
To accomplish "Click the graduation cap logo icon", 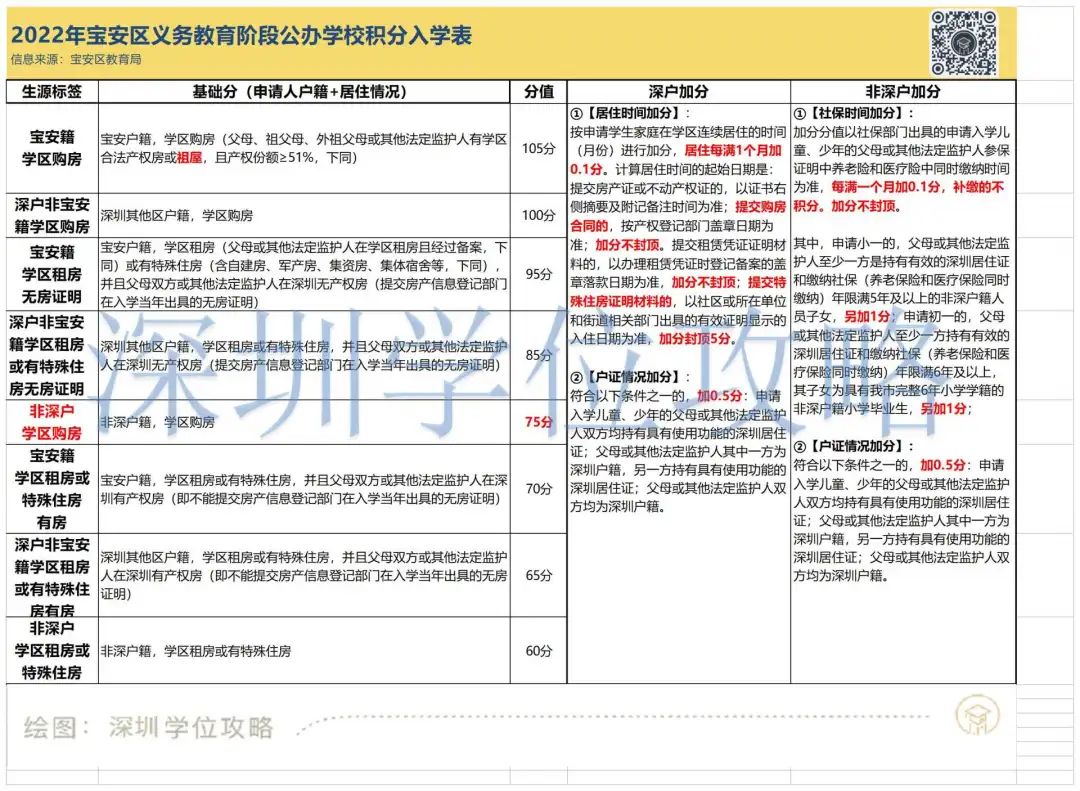I will pos(977,715).
